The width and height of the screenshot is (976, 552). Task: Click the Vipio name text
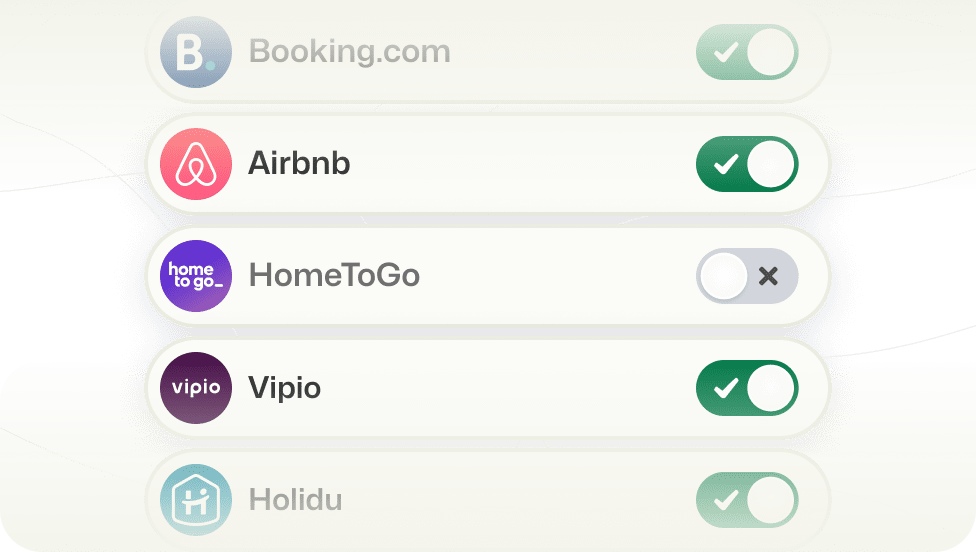pos(284,388)
